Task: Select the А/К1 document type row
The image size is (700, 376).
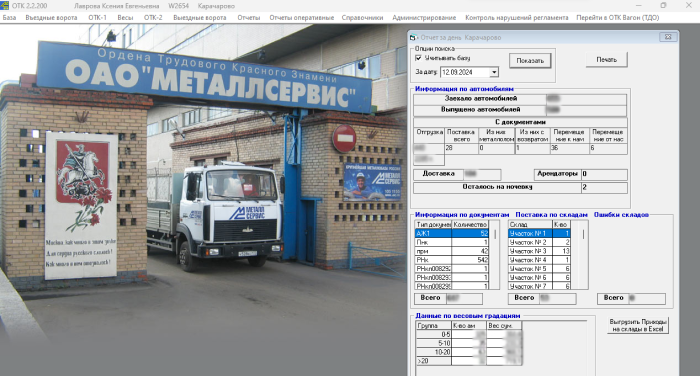Action: click(452, 233)
